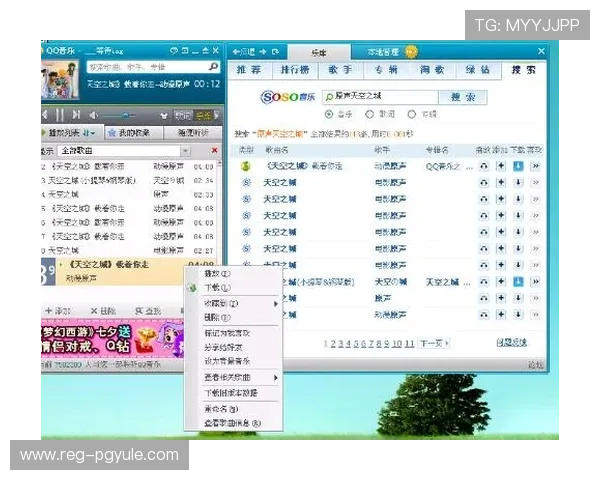Download 《天空之城》载着你走 via blue arrow icon
The image size is (600, 480).
(x=518, y=166)
